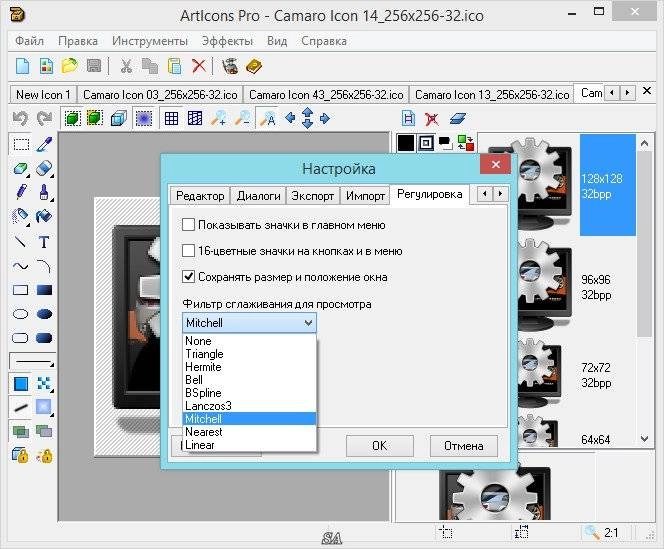The height and width of the screenshot is (549, 664).
Task: Open file using the yellow folder icon
Action: pyautogui.click(x=69, y=66)
